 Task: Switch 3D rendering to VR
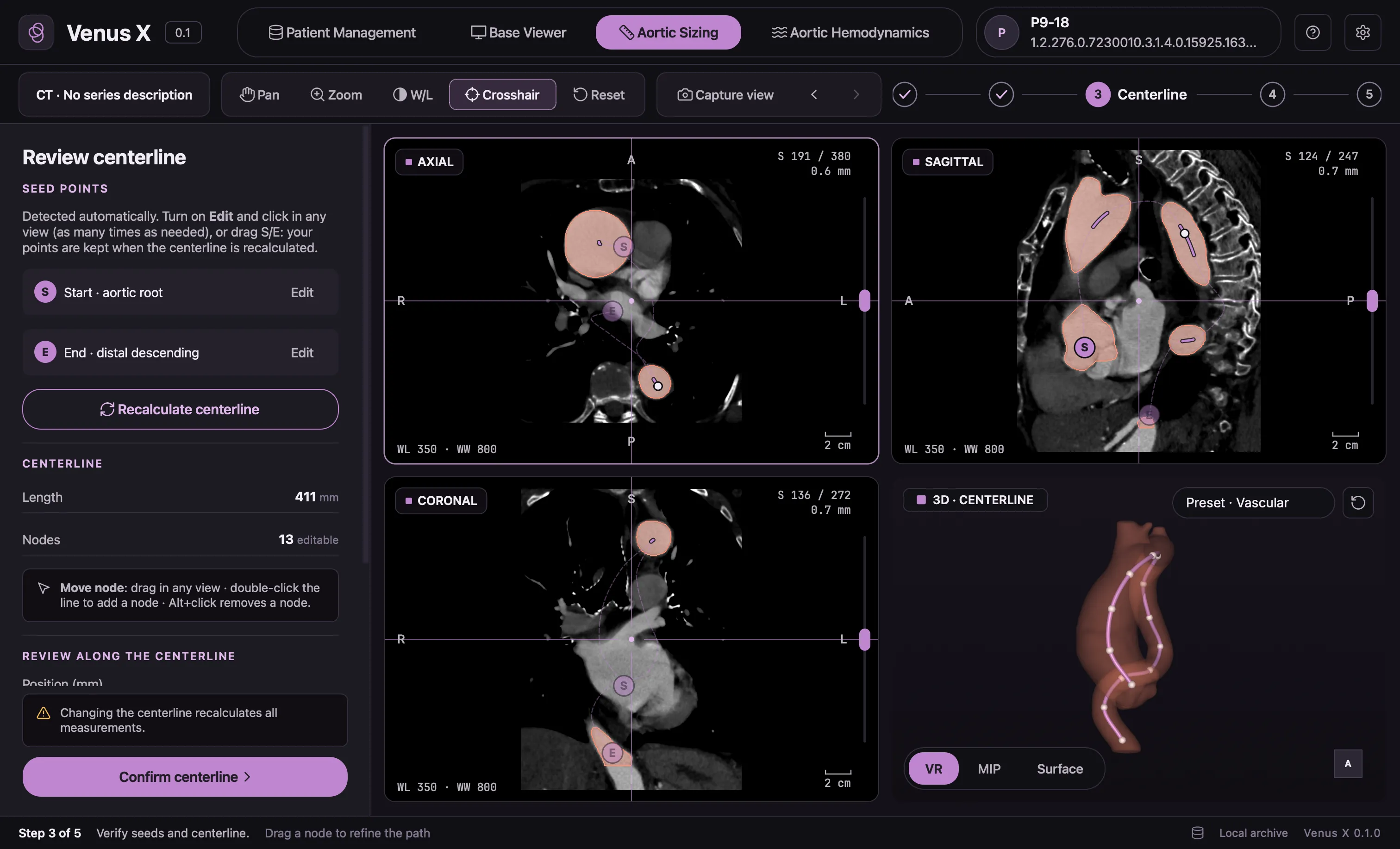[x=933, y=768]
